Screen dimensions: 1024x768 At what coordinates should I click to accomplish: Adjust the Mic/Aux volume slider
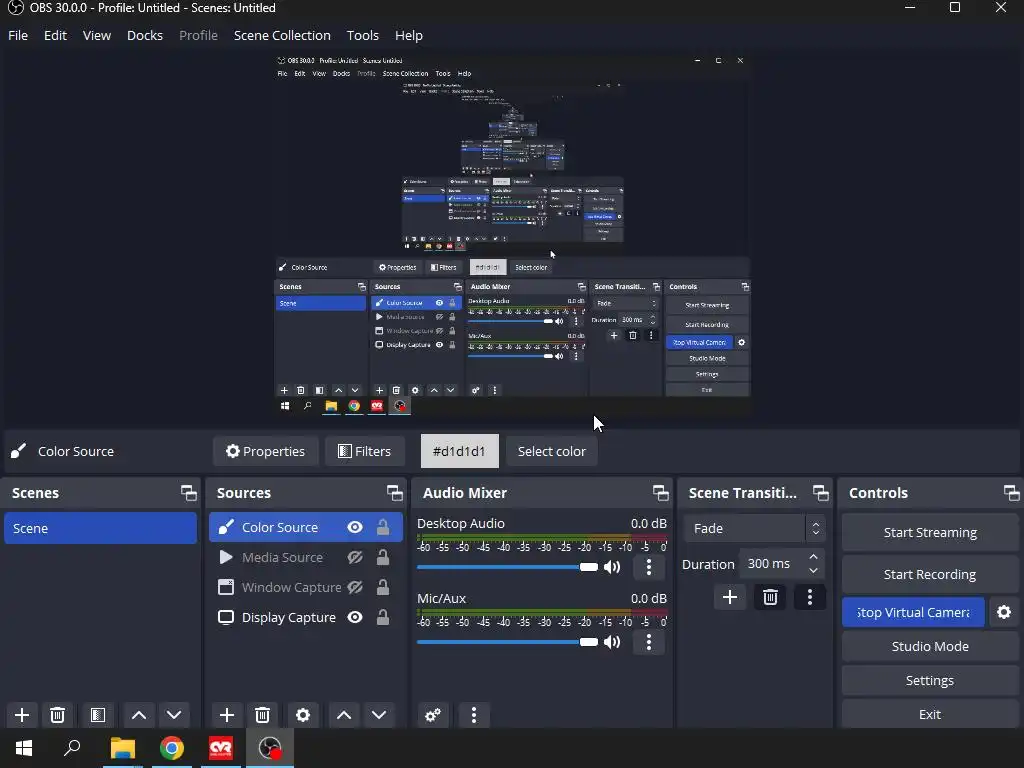507,642
